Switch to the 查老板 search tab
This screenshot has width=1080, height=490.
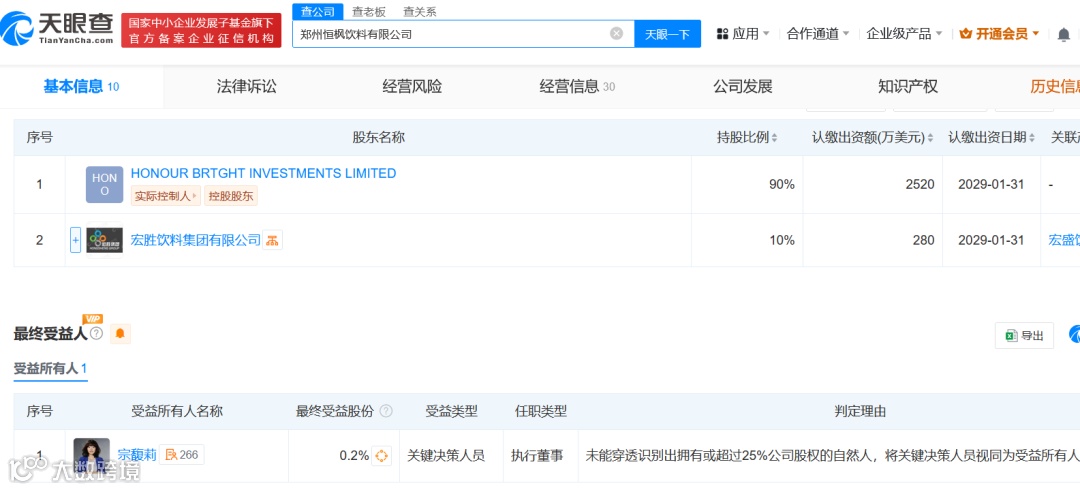(368, 12)
